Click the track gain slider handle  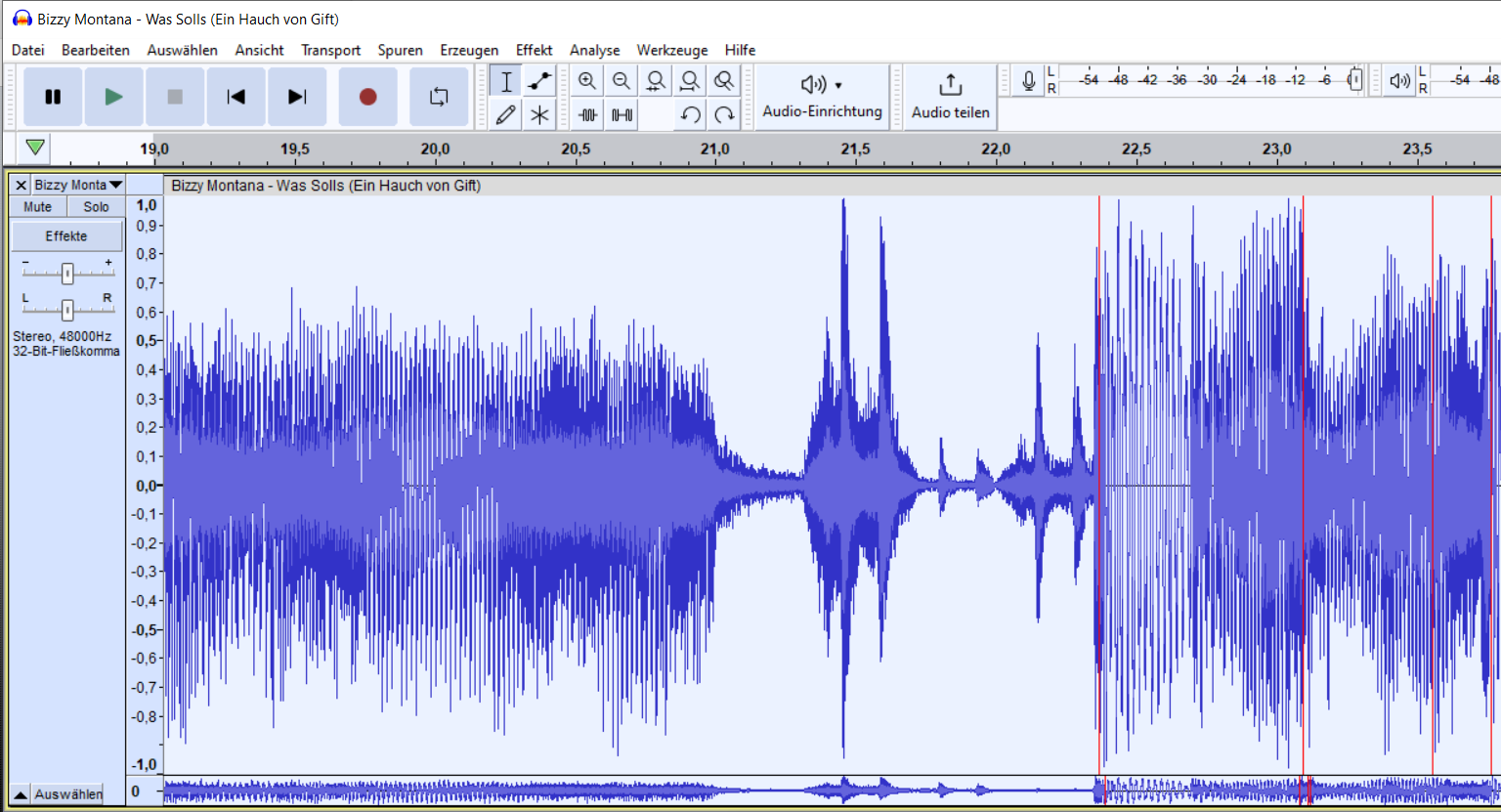[67, 274]
